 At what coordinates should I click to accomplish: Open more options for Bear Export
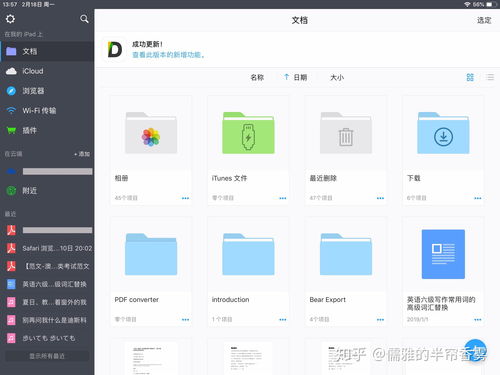click(380, 319)
